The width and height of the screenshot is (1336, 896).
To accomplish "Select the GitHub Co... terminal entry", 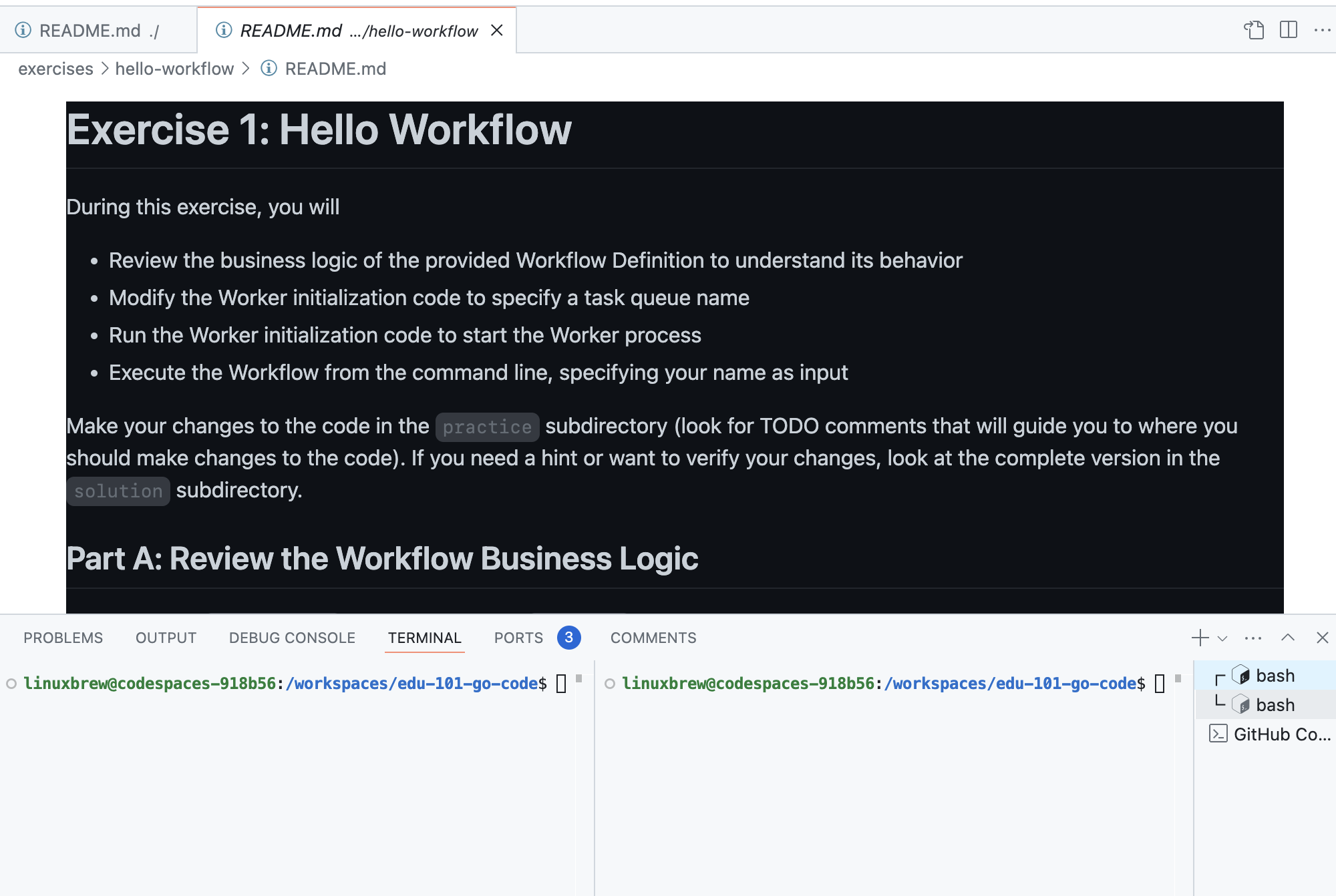I will pos(1281,734).
